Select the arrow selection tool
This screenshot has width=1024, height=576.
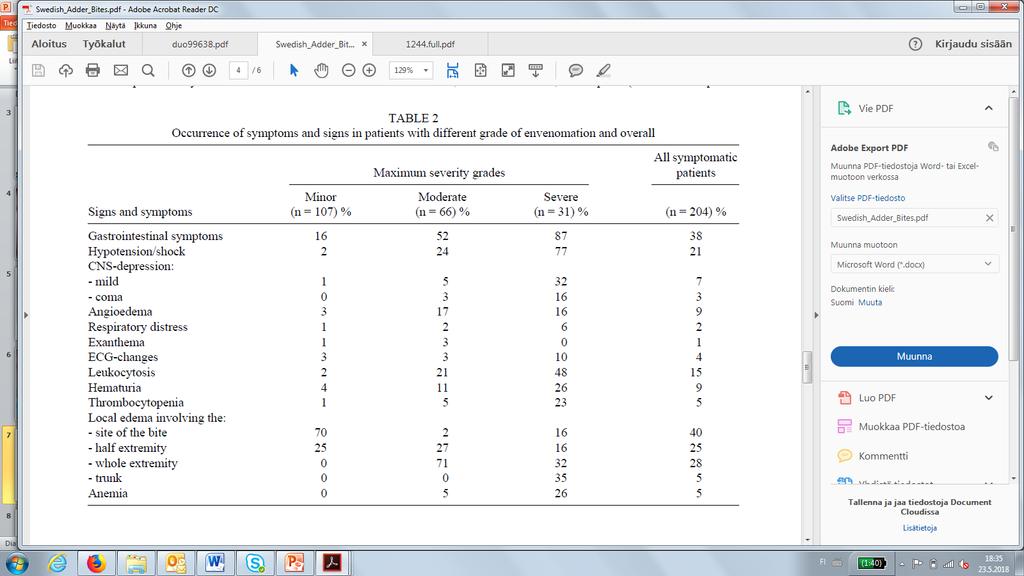294,71
